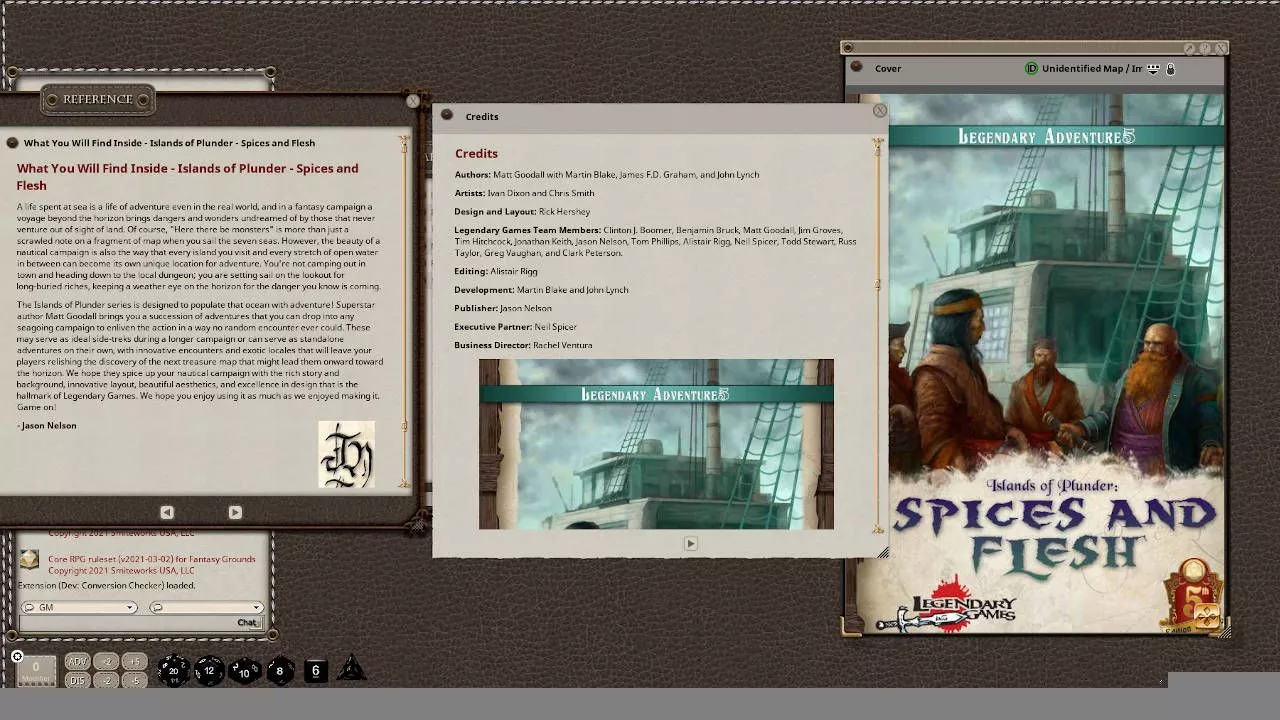Roll the d6 die
This screenshot has width=1280, height=720.
coord(315,670)
